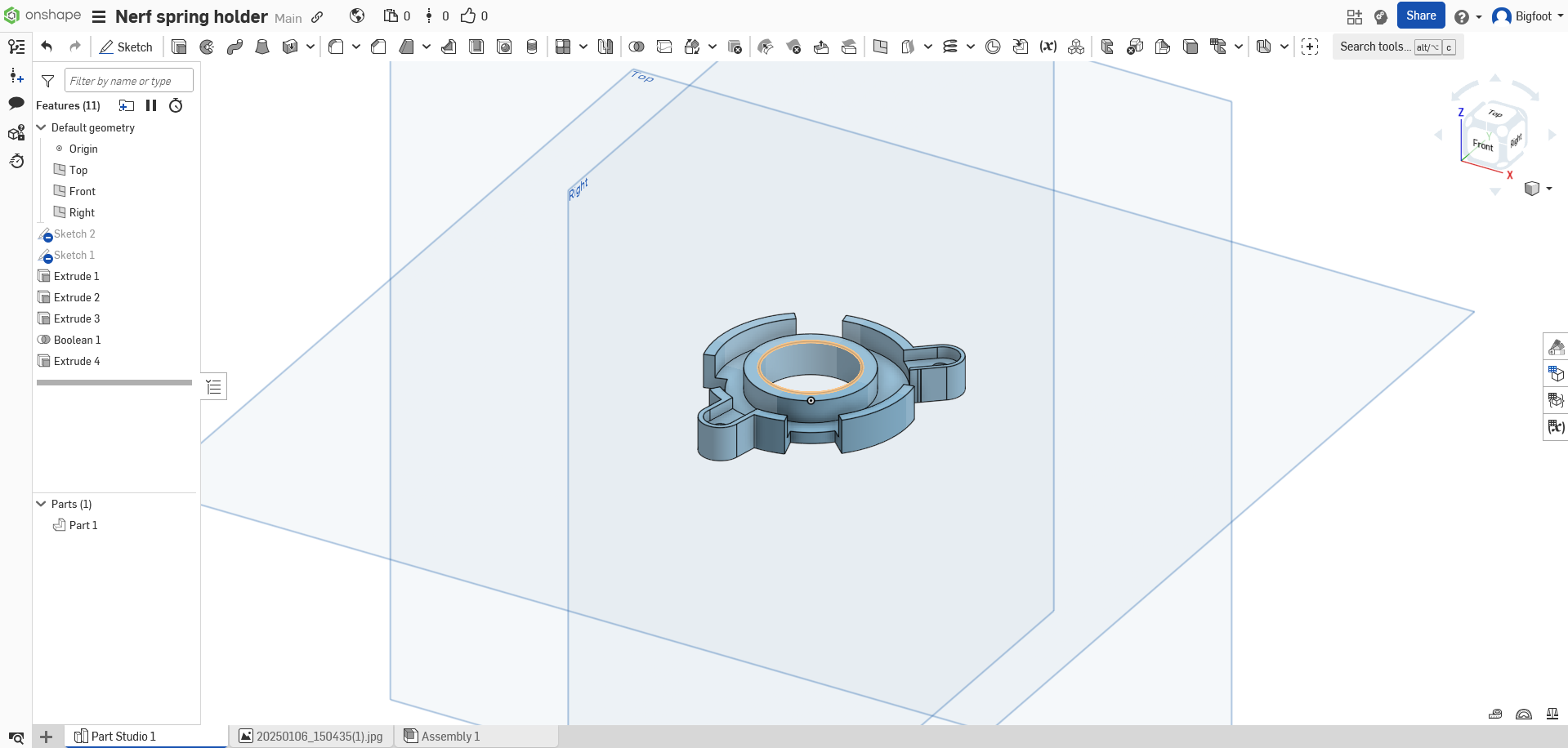This screenshot has width=1568, height=748.
Task: Click the Filter by name or type field
Action: tap(129, 81)
